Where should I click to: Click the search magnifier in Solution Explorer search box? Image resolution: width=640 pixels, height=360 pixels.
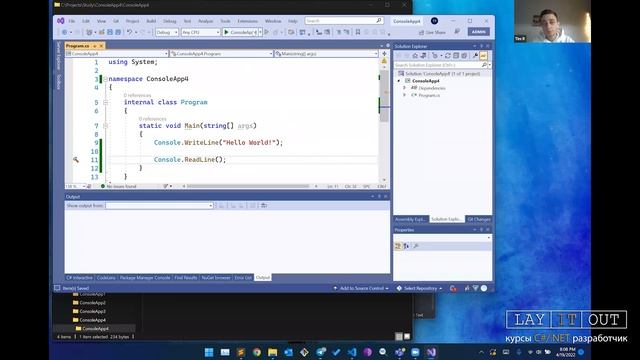click(484, 65)
